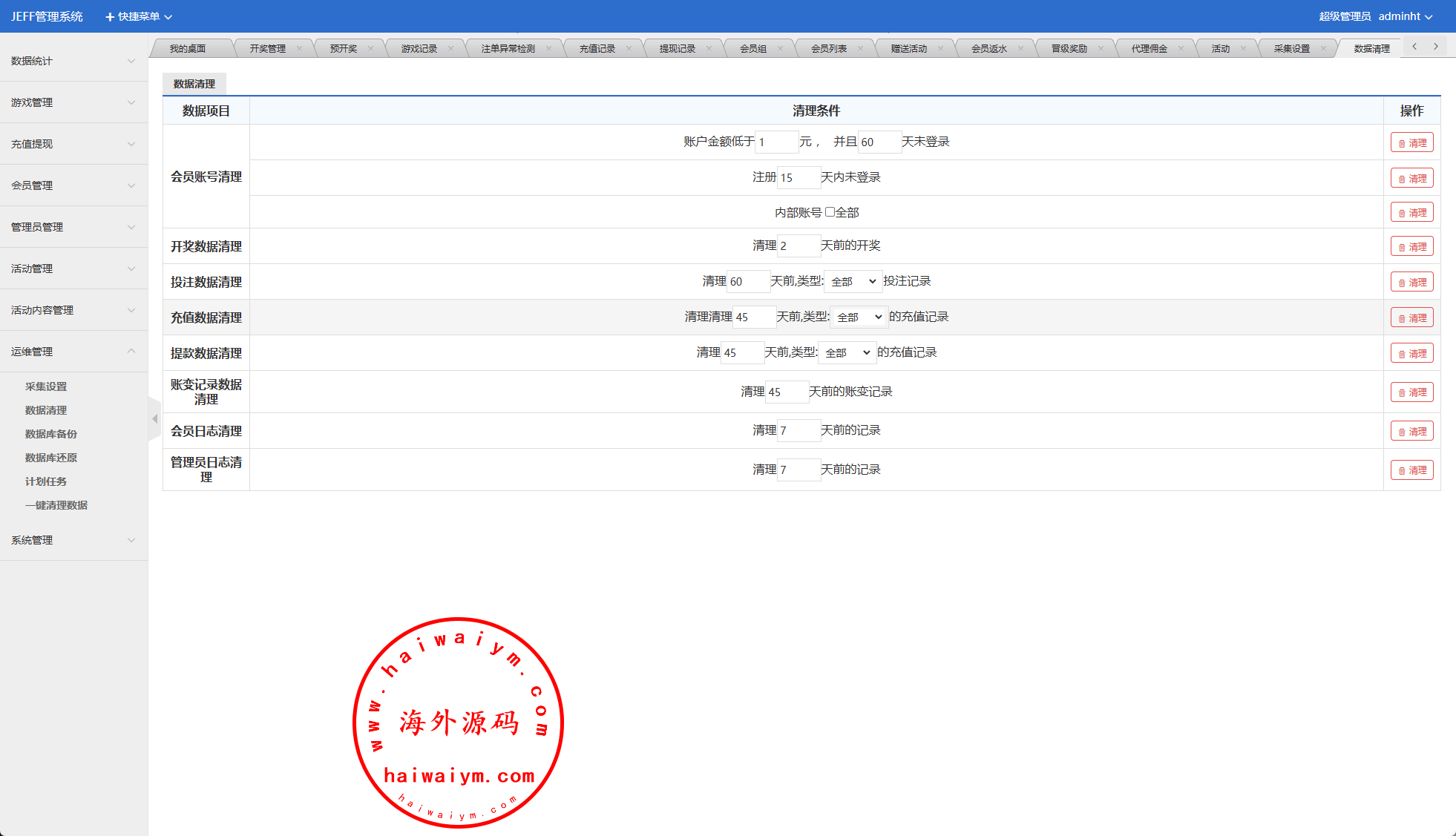
Task: Close the 充值记录 tab using its X
Action: 629,49
